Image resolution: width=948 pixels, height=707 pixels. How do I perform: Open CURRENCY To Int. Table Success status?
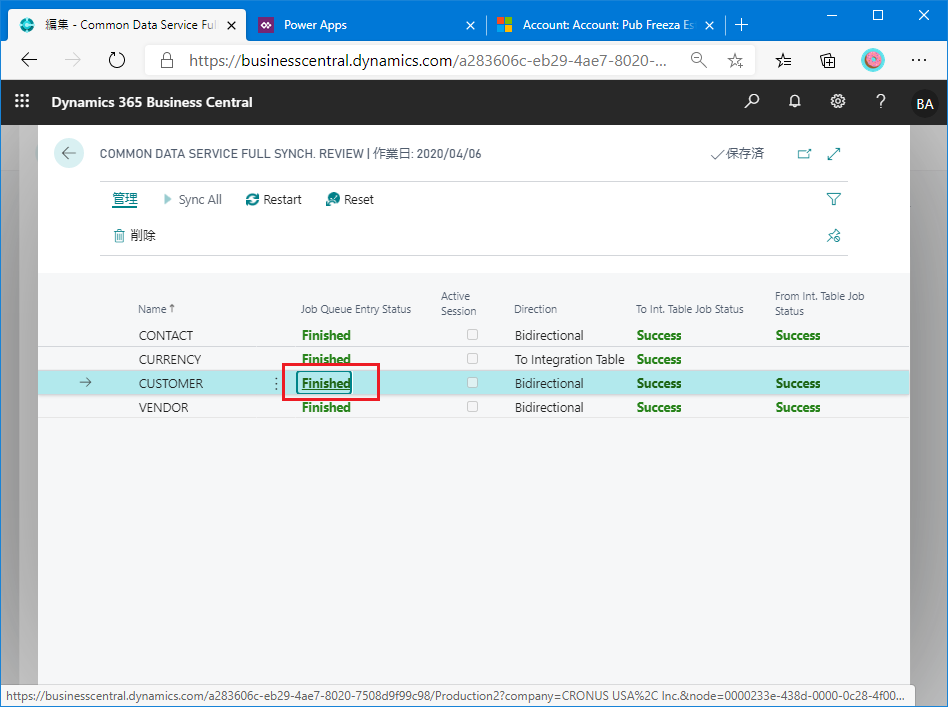pyautogui.click(x=658, y=359)
